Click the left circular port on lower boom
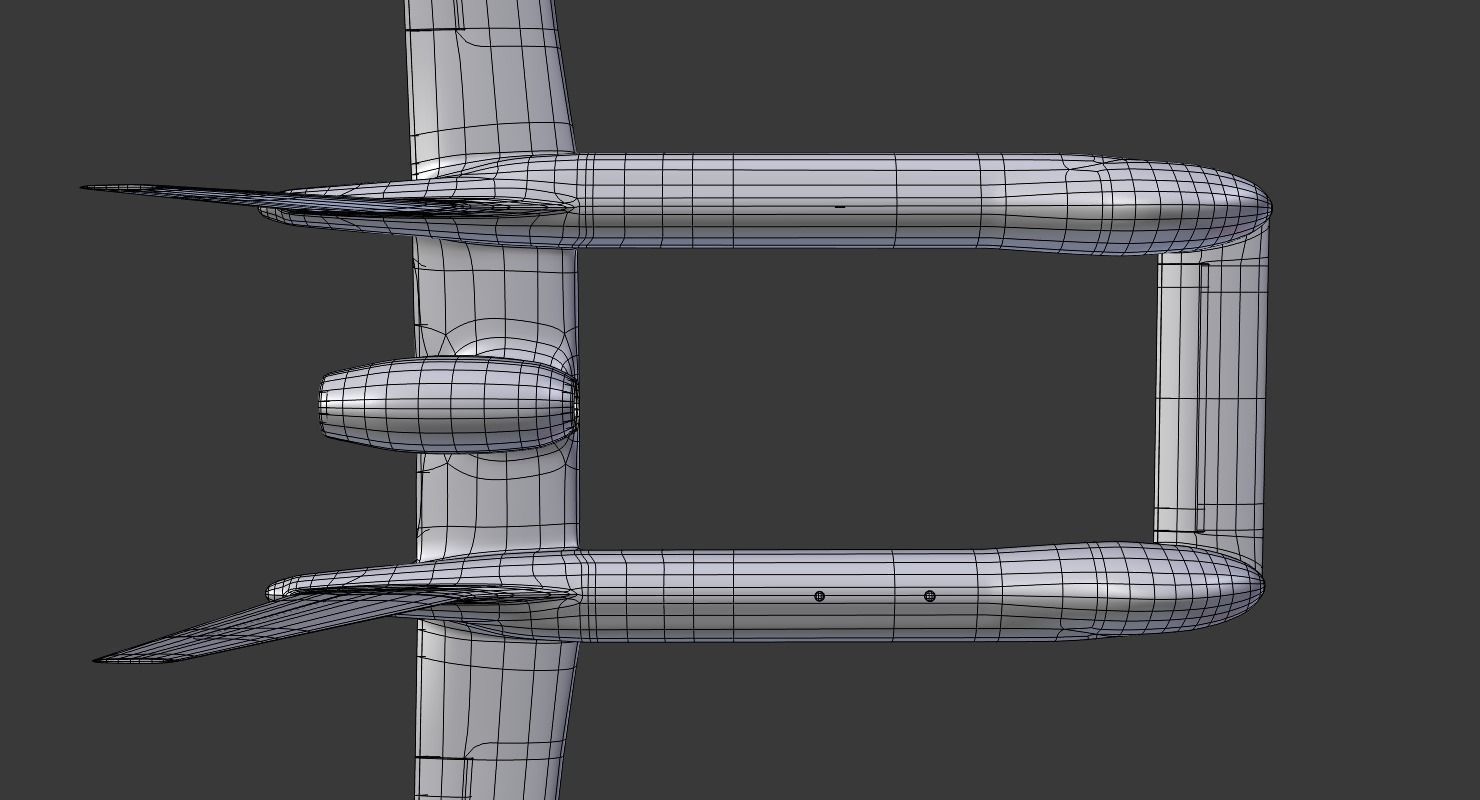This screenshot has height=800, width=1480. click(820, 596)
